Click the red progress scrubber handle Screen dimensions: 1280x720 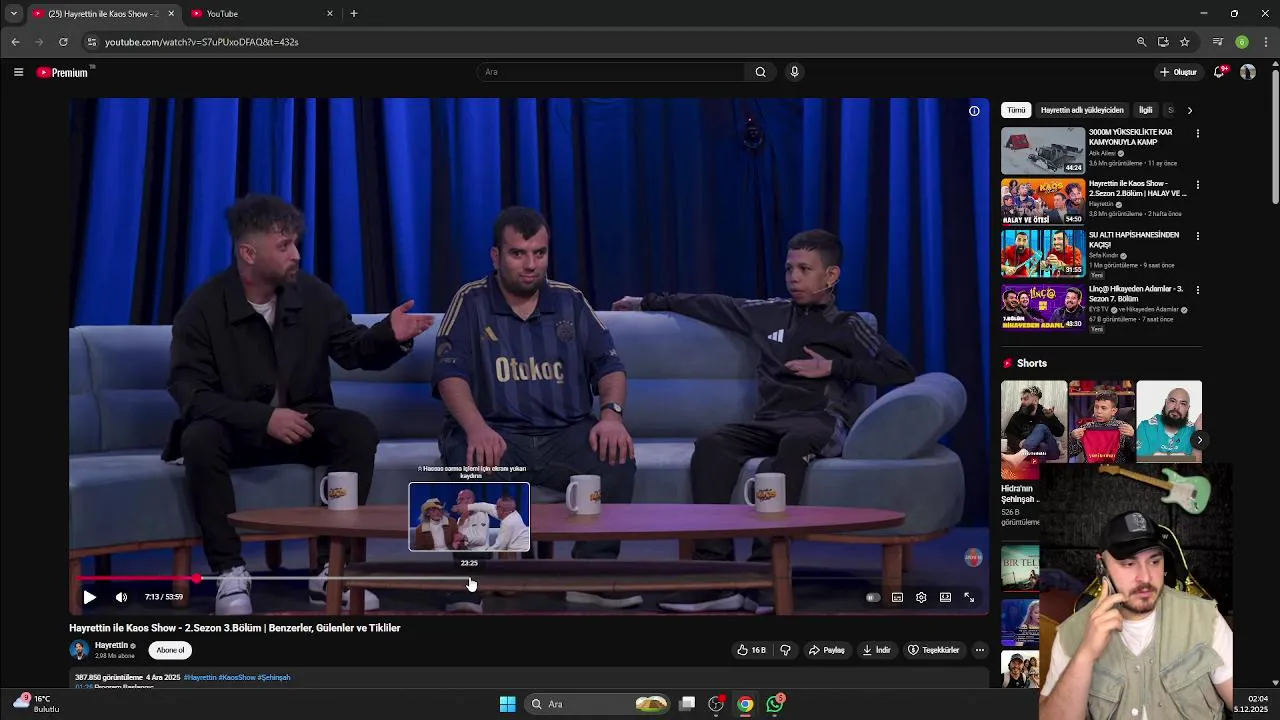[197, 578]
